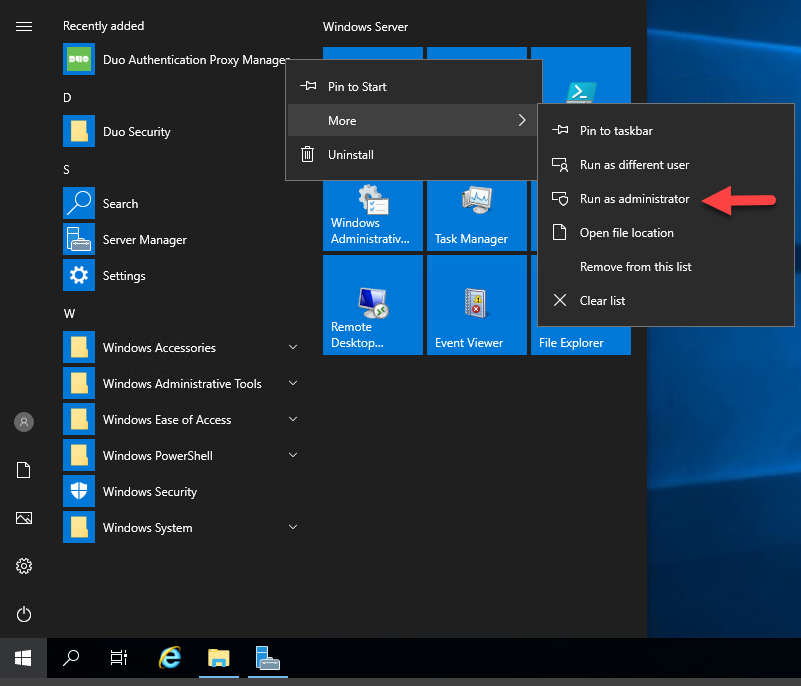Select Remove from this list
The width and height of the screenshot is (801, 686).
pyautogui.click(x=666, y=267)
